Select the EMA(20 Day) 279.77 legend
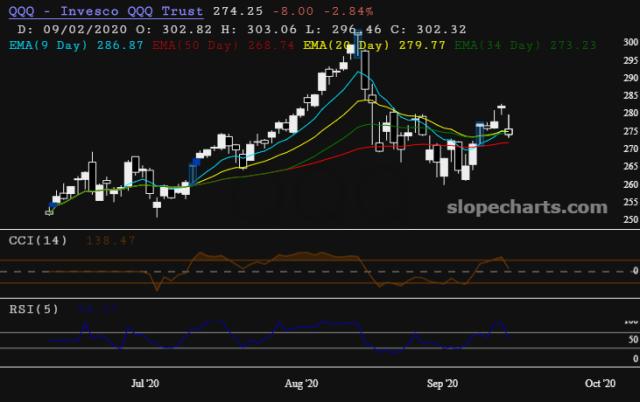The height and width of the screenshot is (402, 640). pos(374,45)
